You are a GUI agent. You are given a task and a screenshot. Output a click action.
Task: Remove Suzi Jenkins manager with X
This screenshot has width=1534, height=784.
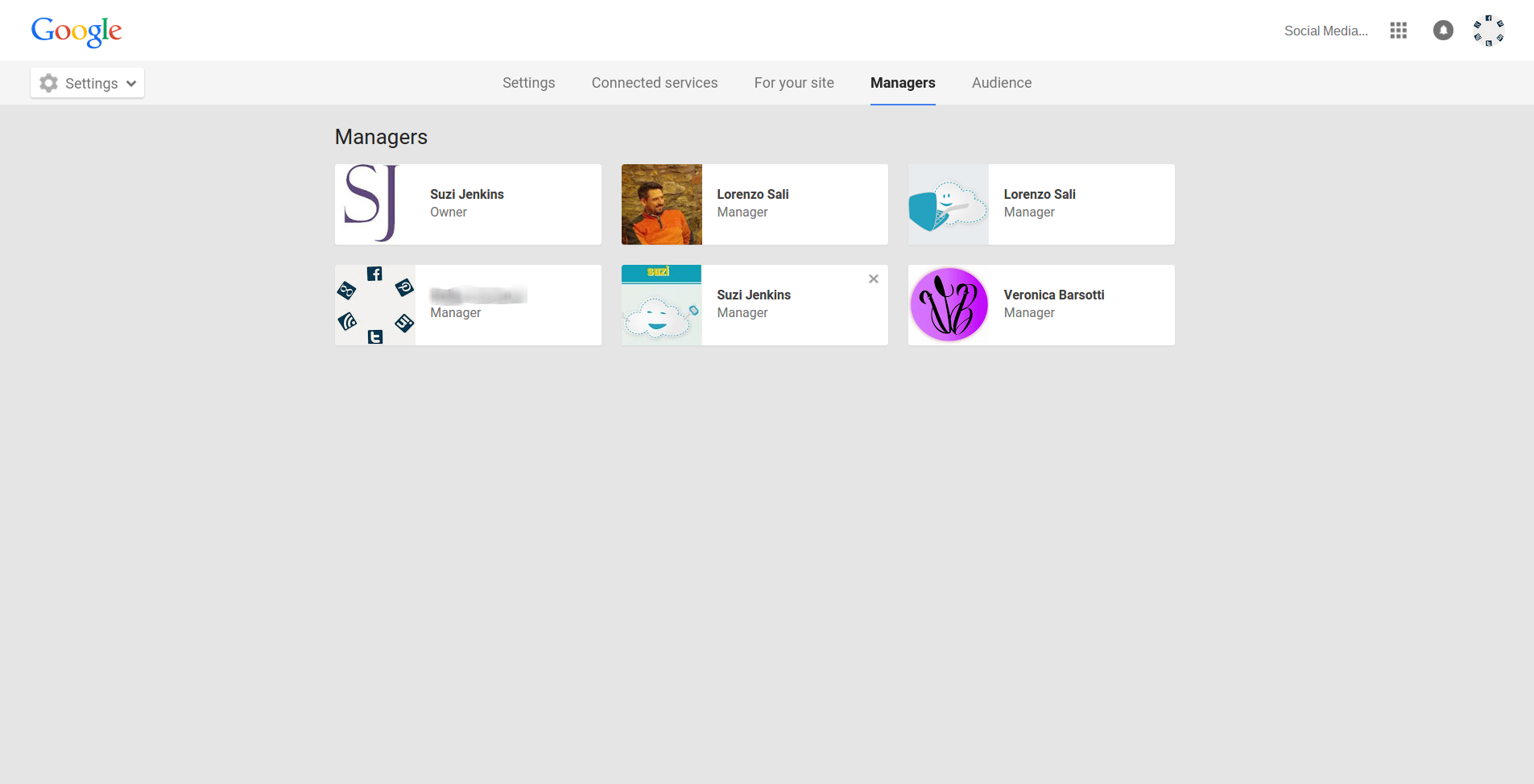(873, 279)
